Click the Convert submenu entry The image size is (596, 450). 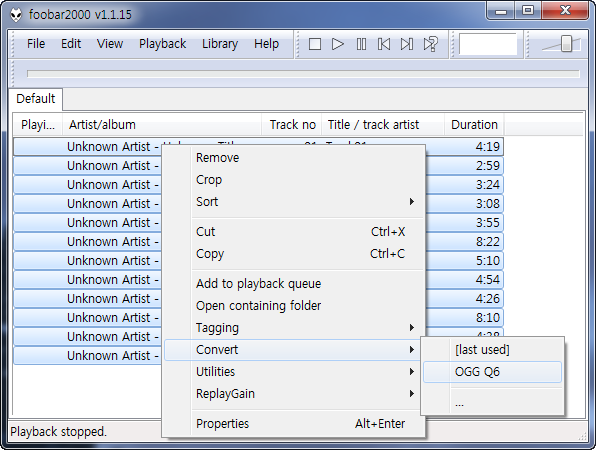click(293, 350)
